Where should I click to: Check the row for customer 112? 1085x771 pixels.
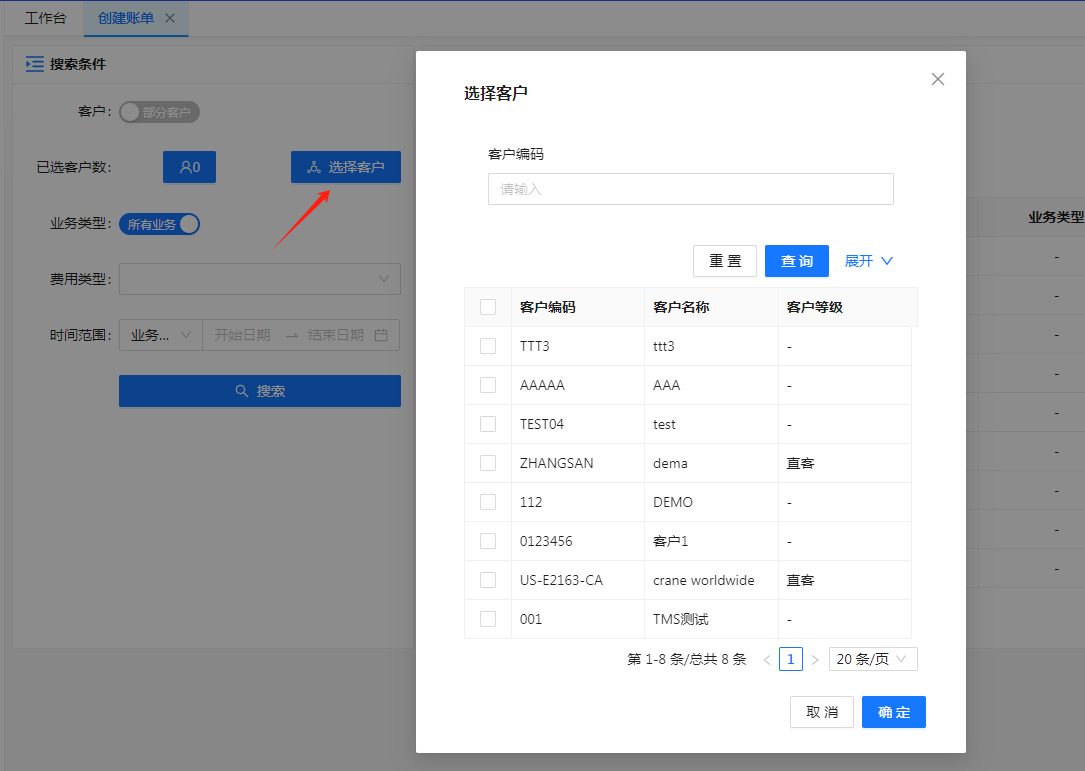(488, 502)
